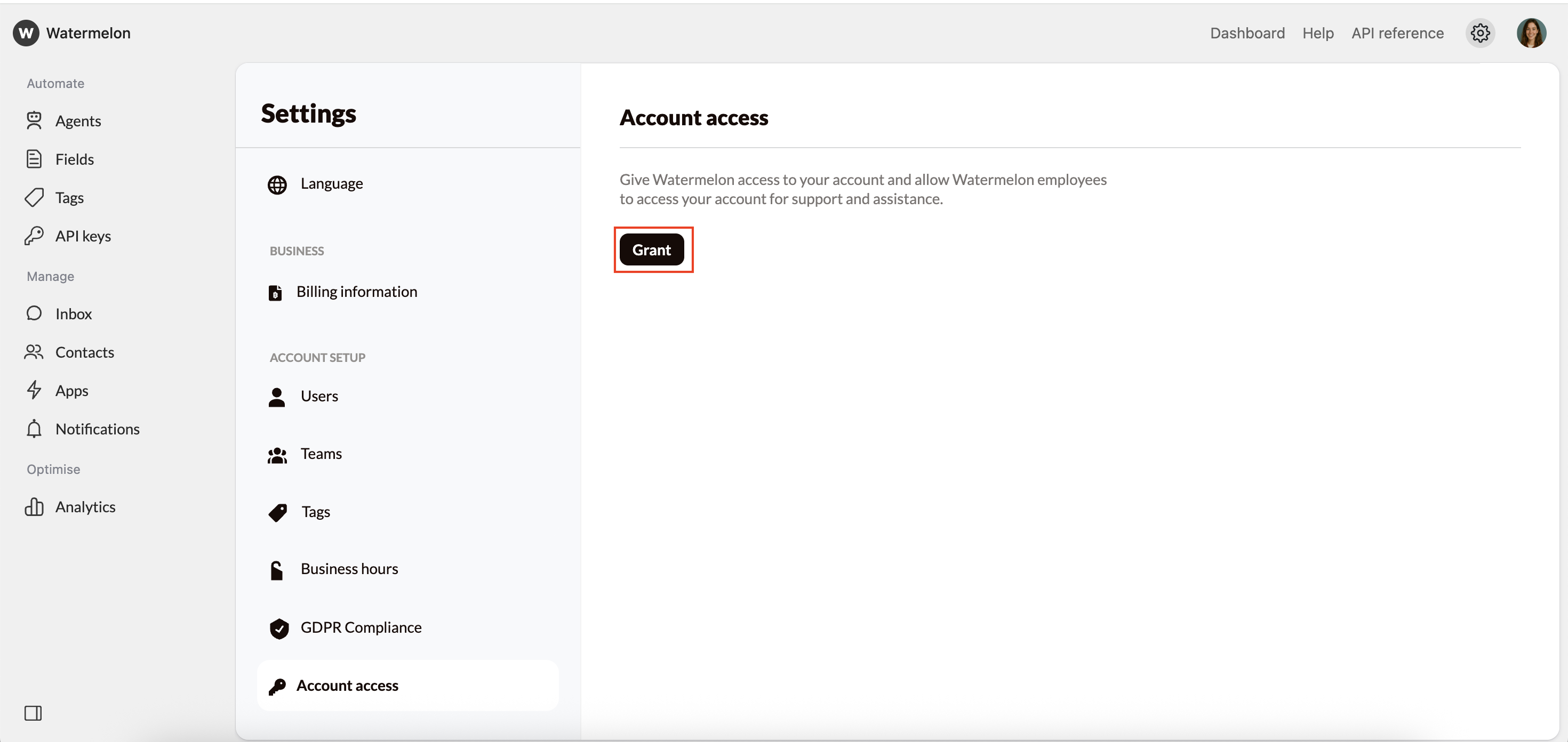Go to the Dashboard

click(x=1247, y=33)
